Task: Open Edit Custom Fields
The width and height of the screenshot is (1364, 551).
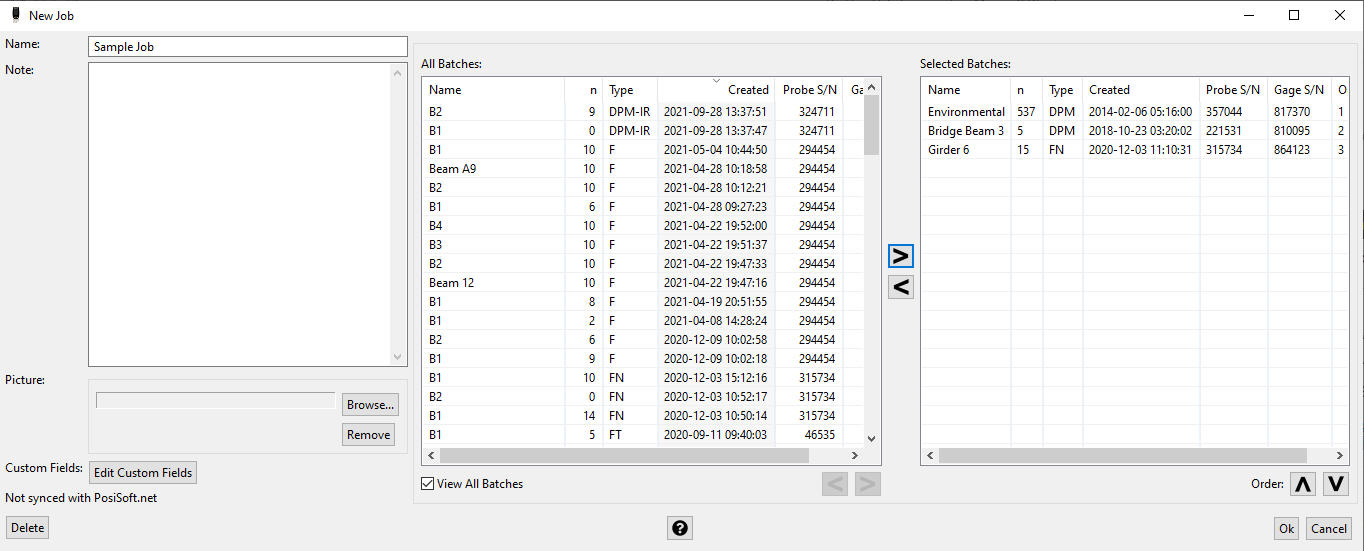Action: tap(143, 473)
